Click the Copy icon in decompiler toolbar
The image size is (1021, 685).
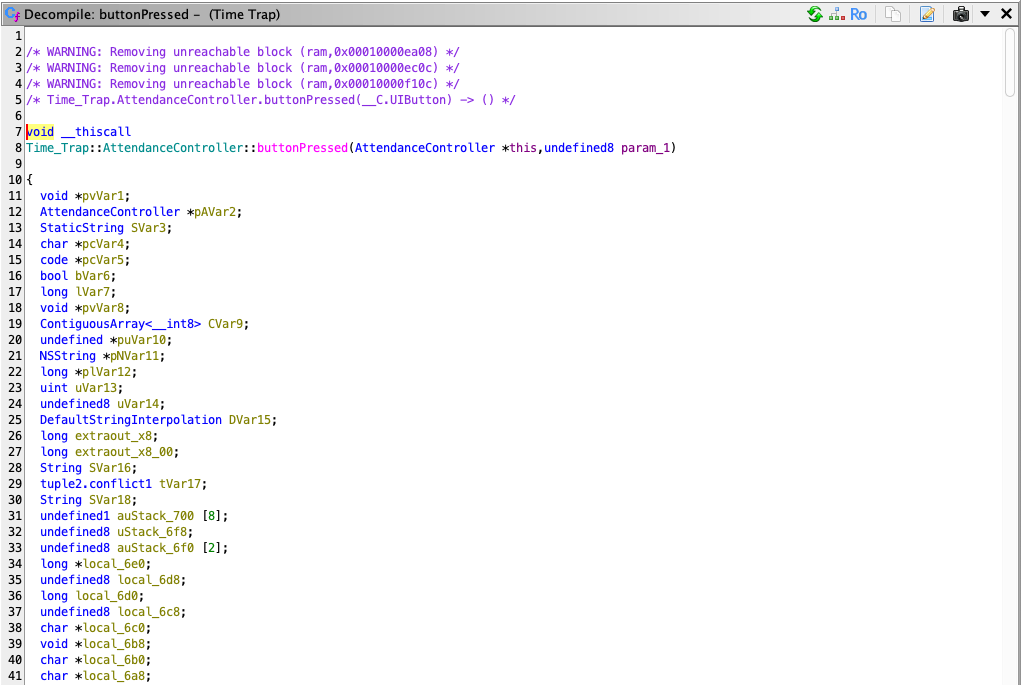tap(893, 14)
